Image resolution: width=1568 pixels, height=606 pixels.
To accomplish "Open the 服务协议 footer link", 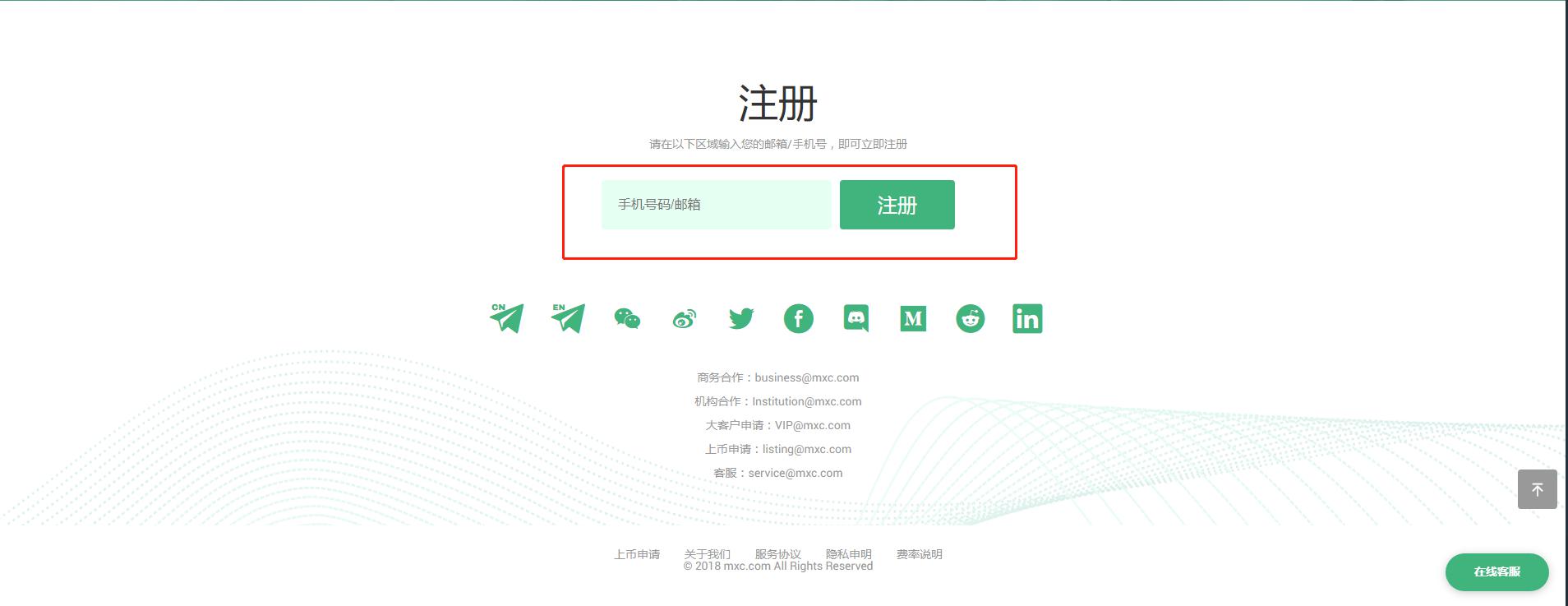I will 778,554.
